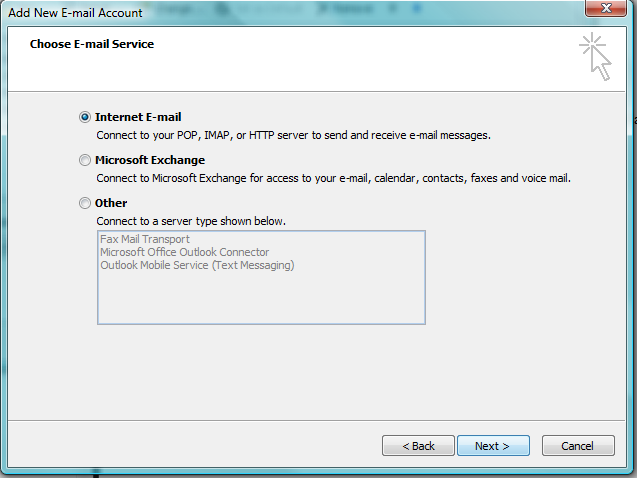Click 'Connect to a server type shown below' text
Image resolution: width=637 pixels, height=478 pixels.
click(191, 221)
